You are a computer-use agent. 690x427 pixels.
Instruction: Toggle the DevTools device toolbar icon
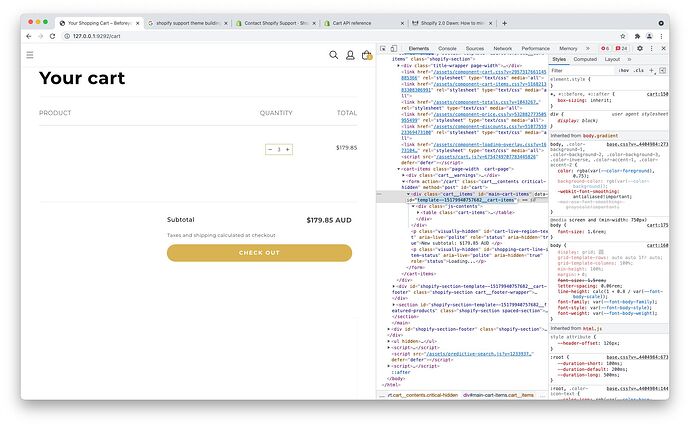coord(396,48)
